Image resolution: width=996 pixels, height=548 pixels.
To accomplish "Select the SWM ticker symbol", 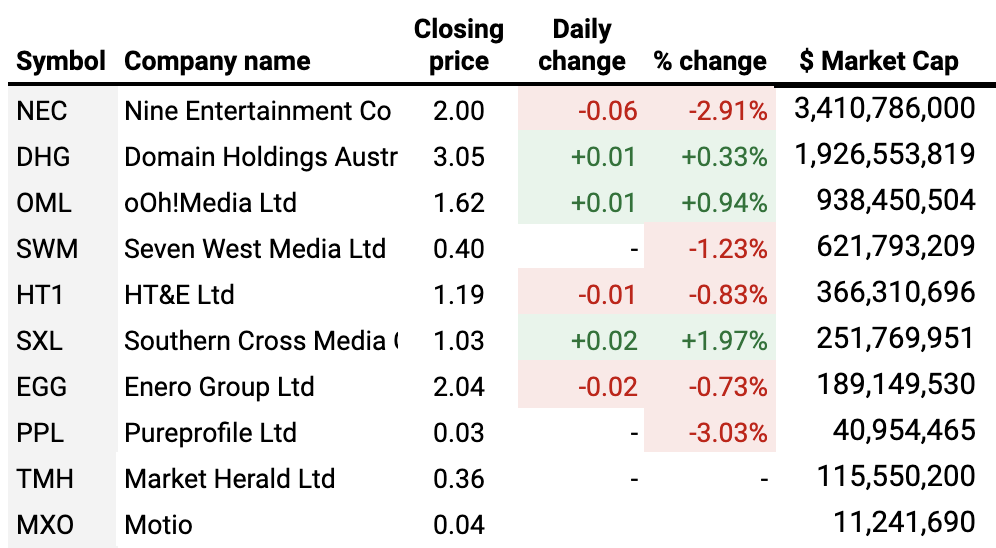I will click(x=46, y=249).
